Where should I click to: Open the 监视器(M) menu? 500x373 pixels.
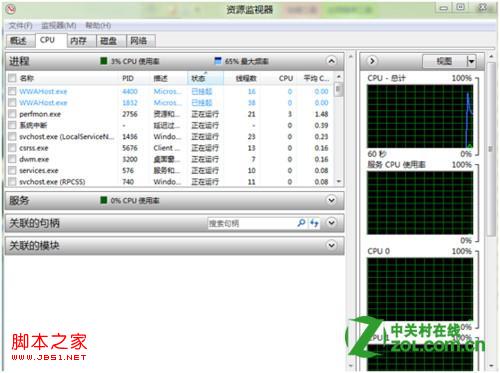(58, 26)
